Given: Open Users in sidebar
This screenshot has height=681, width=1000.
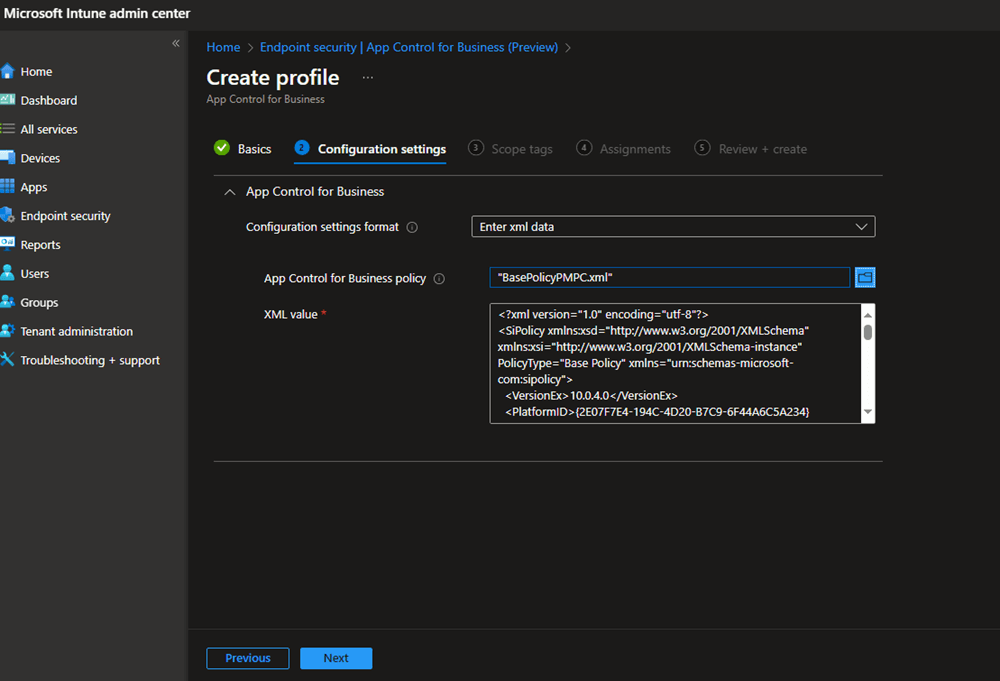Looking at the screenshot, I should tap(34, 274).
